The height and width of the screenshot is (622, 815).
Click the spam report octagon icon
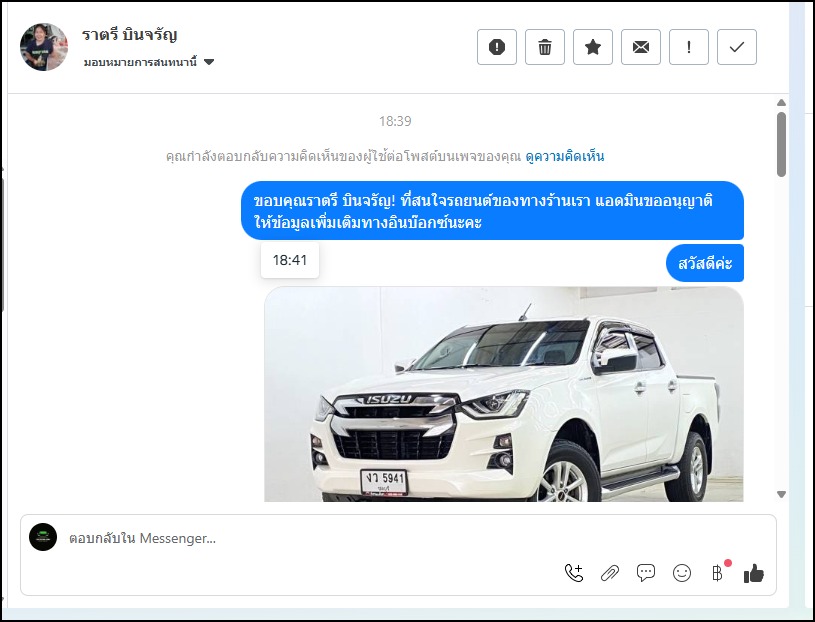pos(497,47)
